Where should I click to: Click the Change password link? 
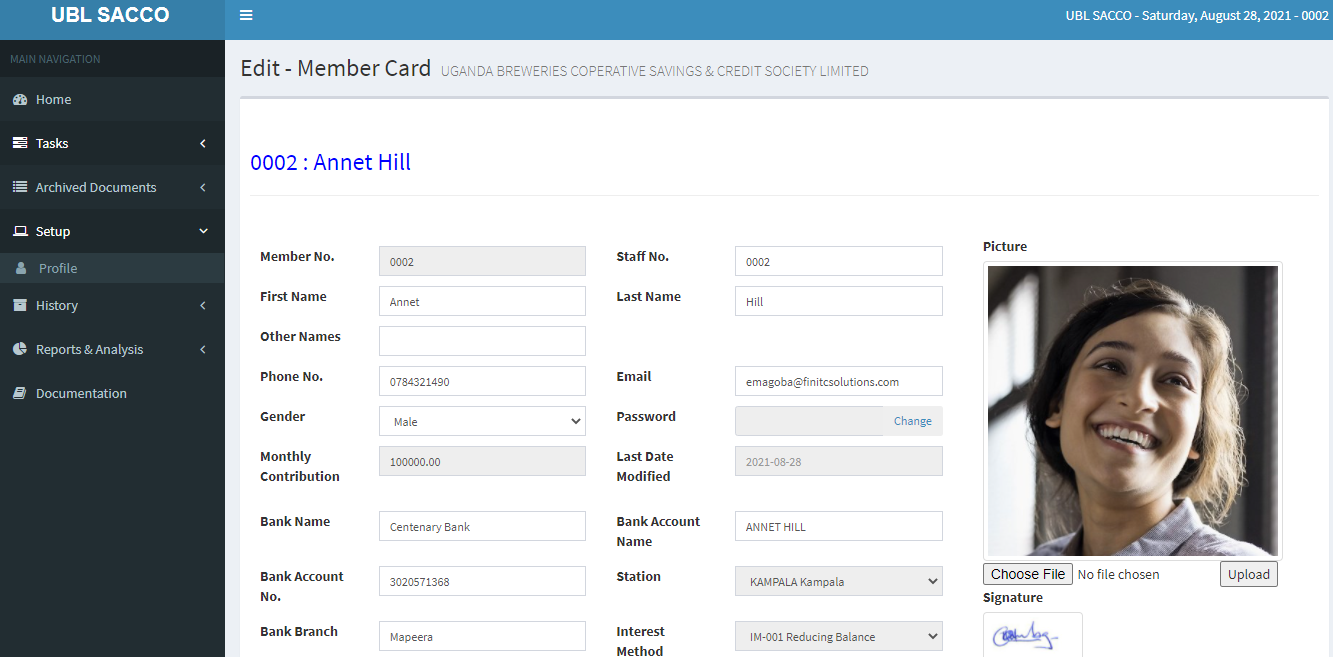click(912, 422)
